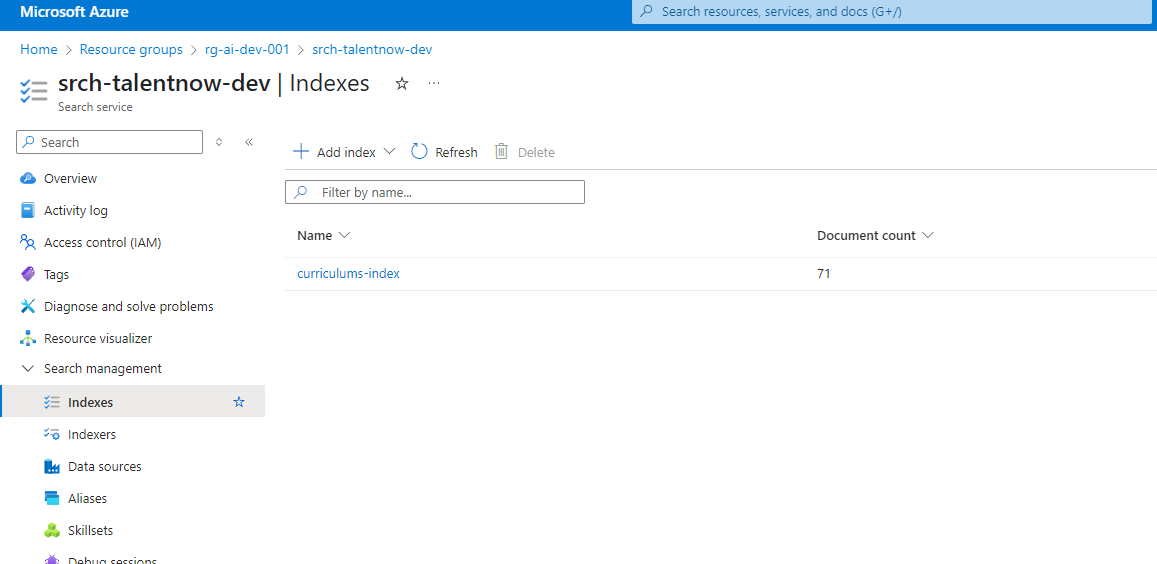Open the more options ellipsis next to title

pos(434,83)
